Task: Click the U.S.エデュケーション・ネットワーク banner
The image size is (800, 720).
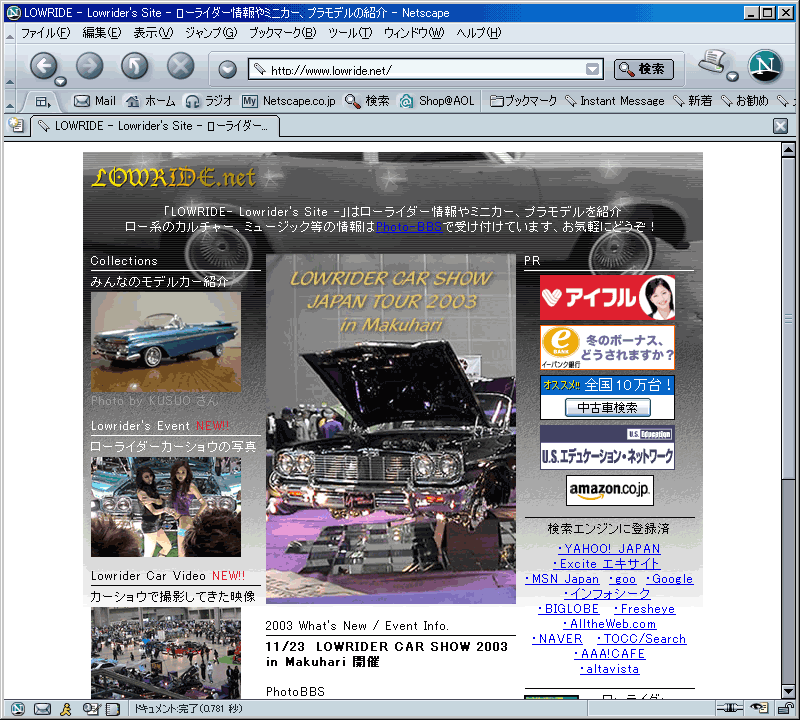Action: 607,448
